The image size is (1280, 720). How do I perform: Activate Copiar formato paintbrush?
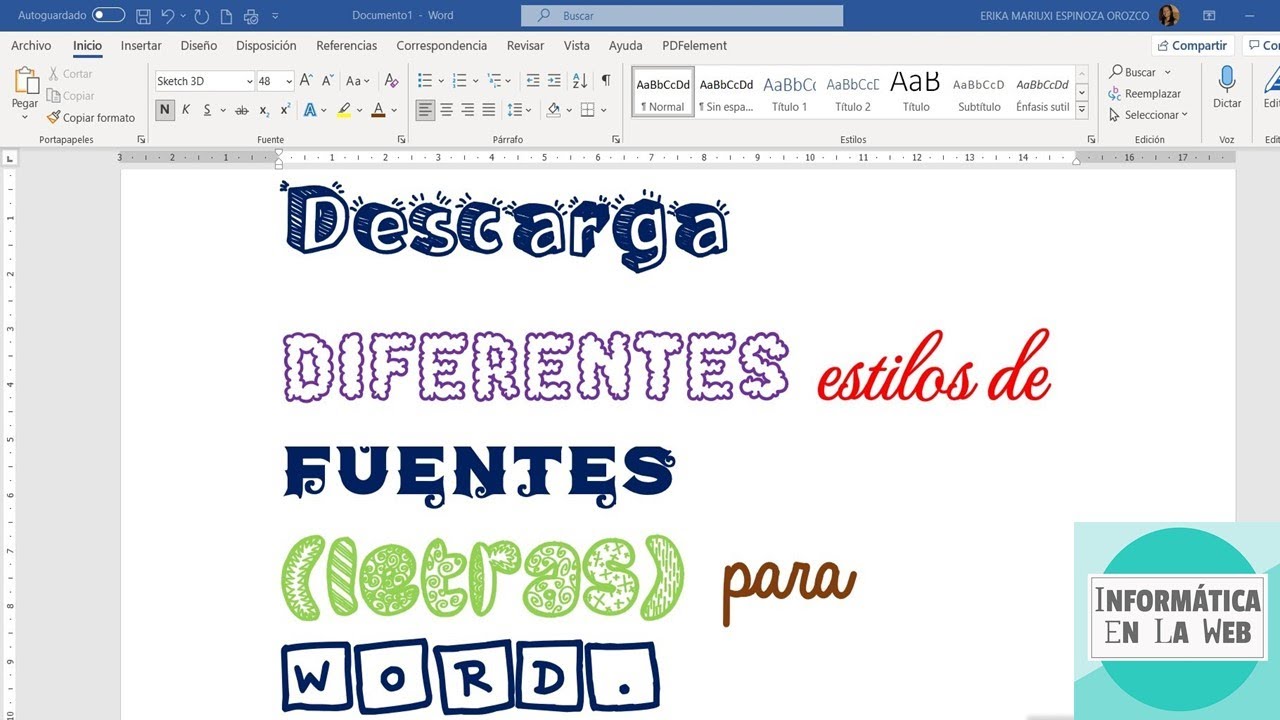tap(90, 118)
